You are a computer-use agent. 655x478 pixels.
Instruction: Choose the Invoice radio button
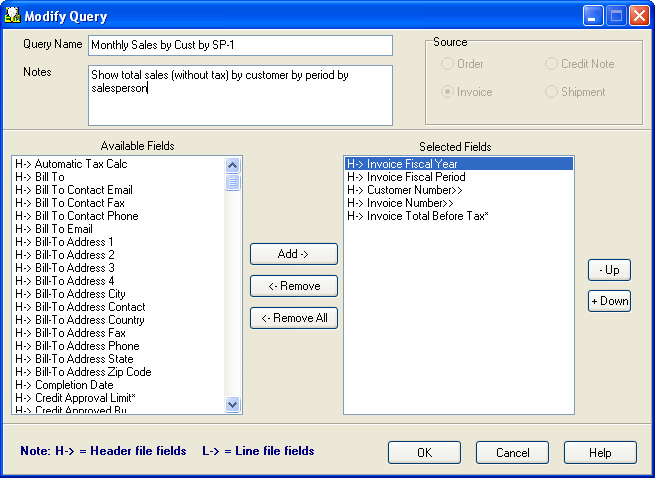coord(447,92)
